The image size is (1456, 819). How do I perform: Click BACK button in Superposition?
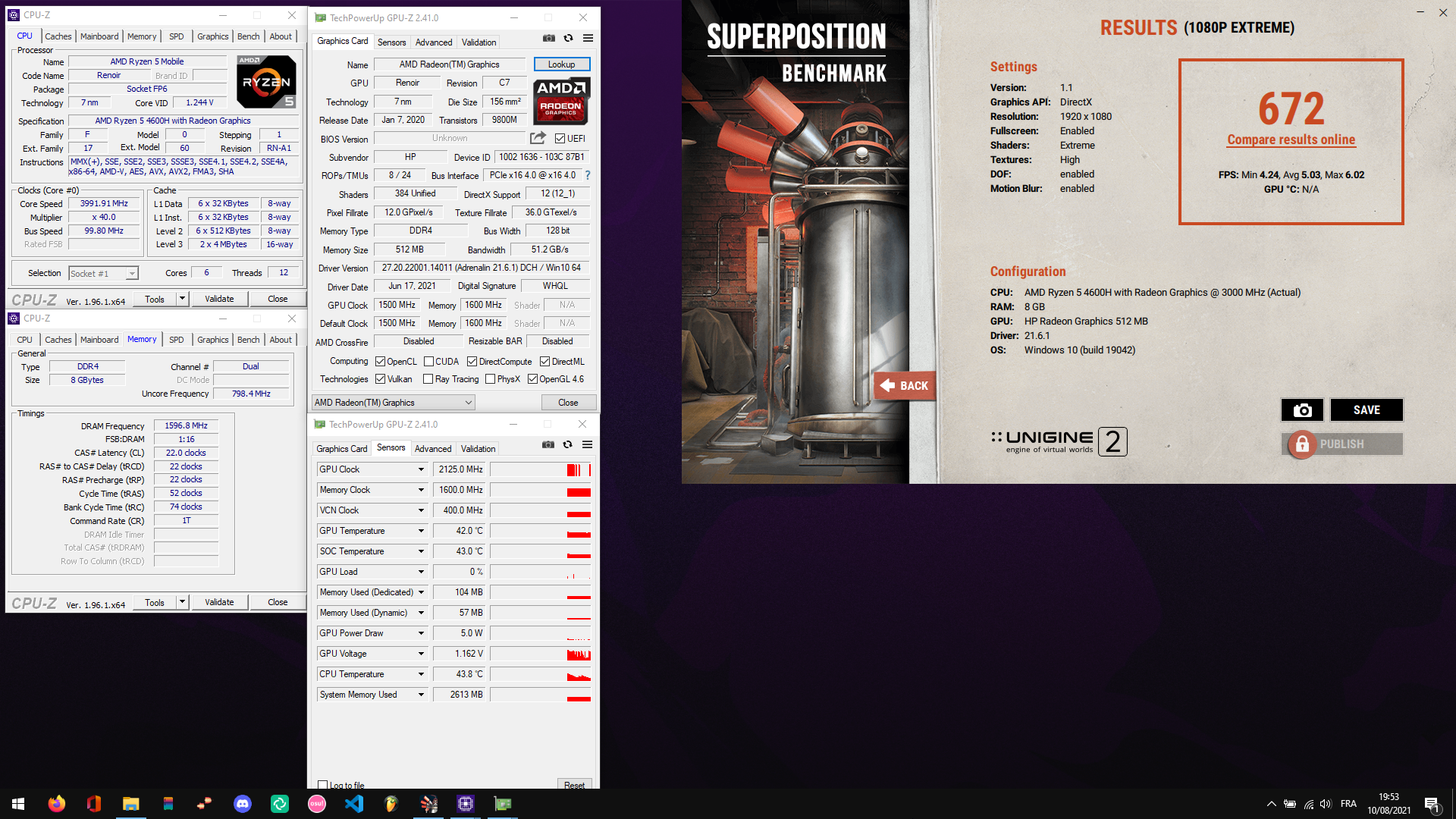click(905, 385)
